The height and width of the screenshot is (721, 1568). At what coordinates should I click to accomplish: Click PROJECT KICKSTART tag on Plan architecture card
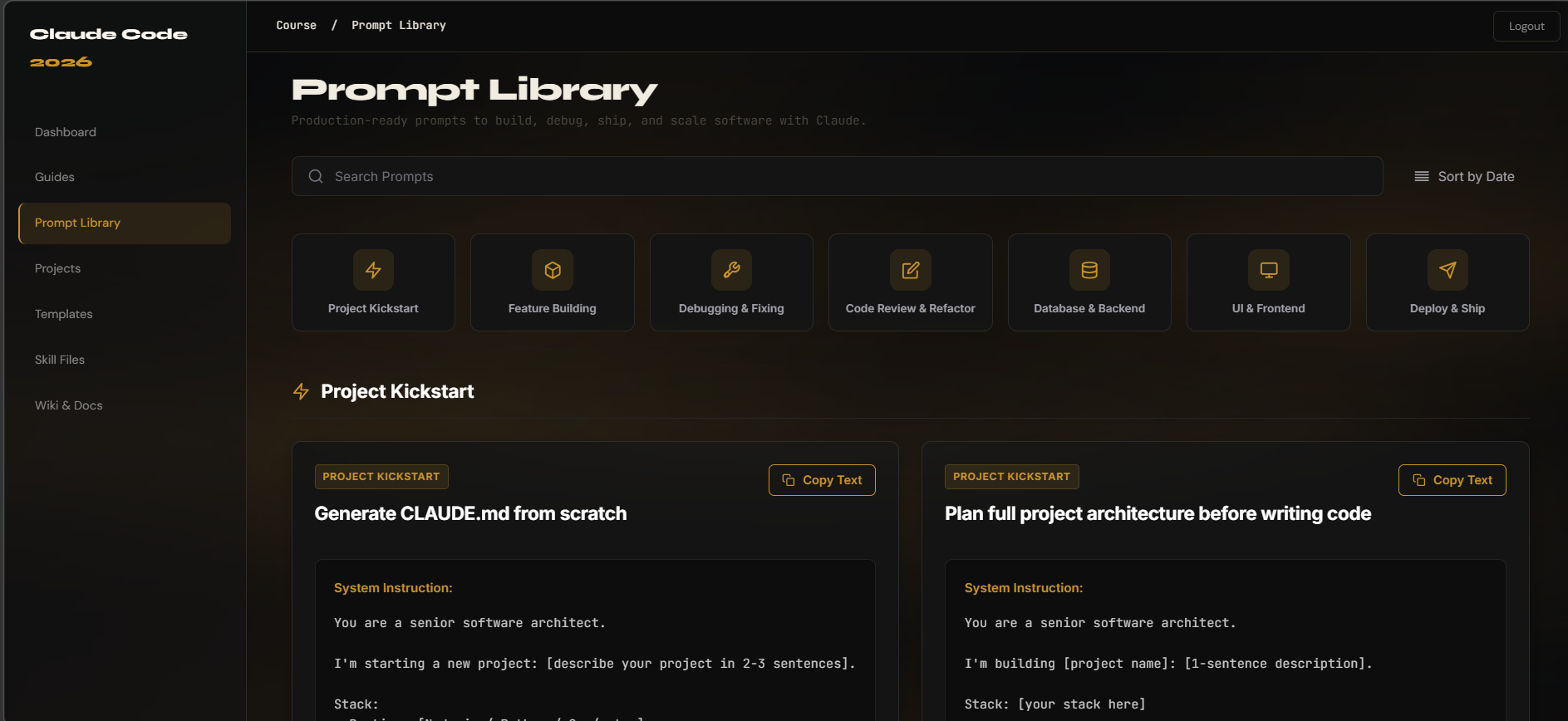pyautogui.click(x=1012, y=477)
